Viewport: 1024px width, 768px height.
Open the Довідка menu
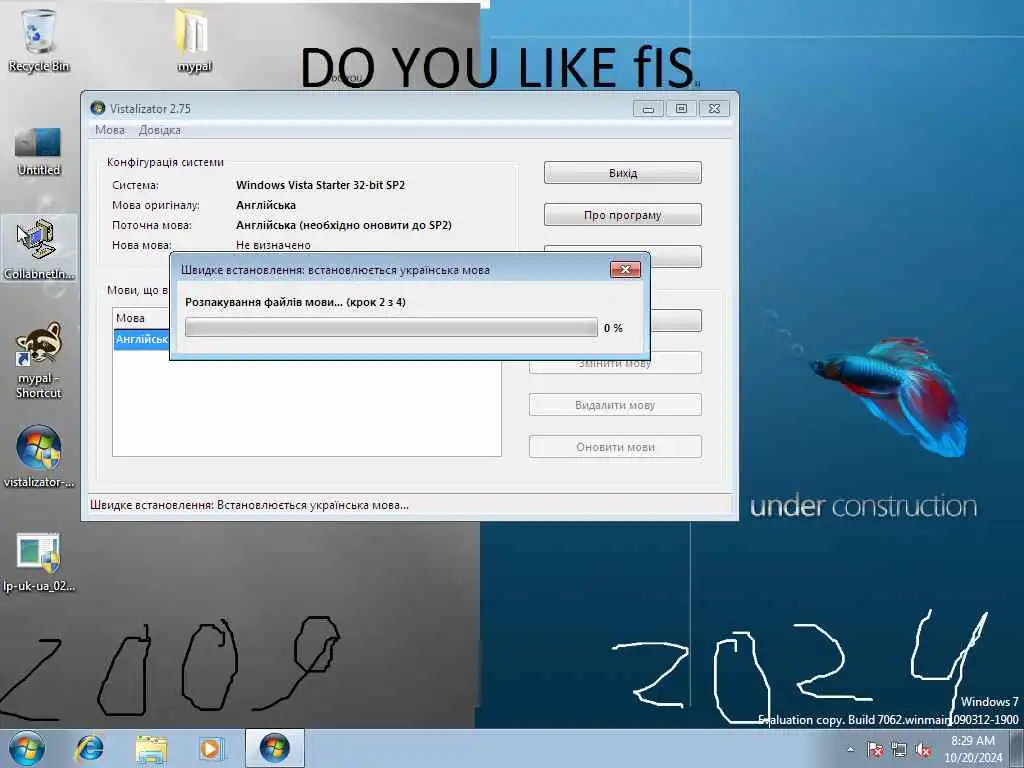pyautogui.click(x=160, y=130)
